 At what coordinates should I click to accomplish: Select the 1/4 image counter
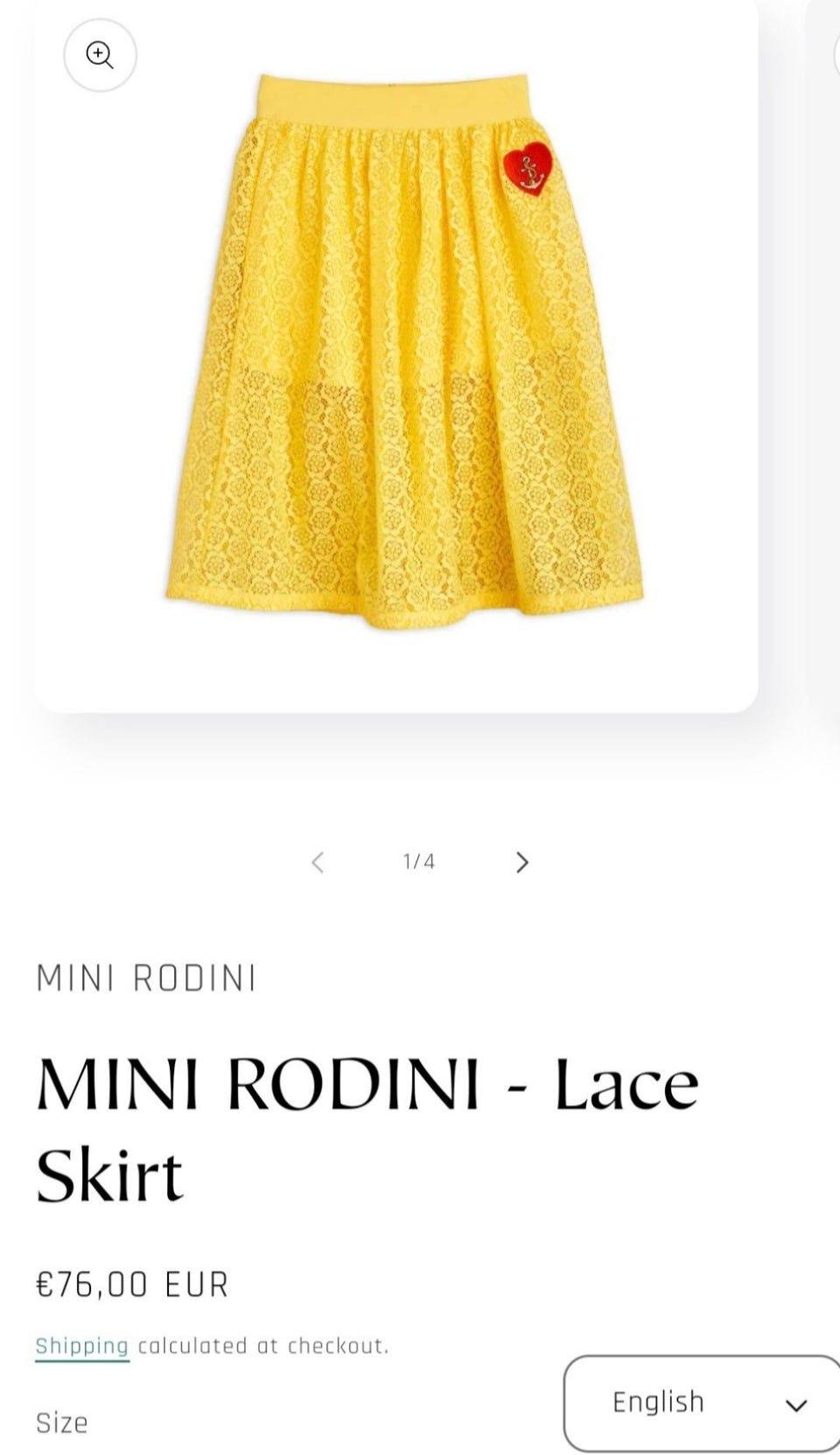[x=419, y=862]
